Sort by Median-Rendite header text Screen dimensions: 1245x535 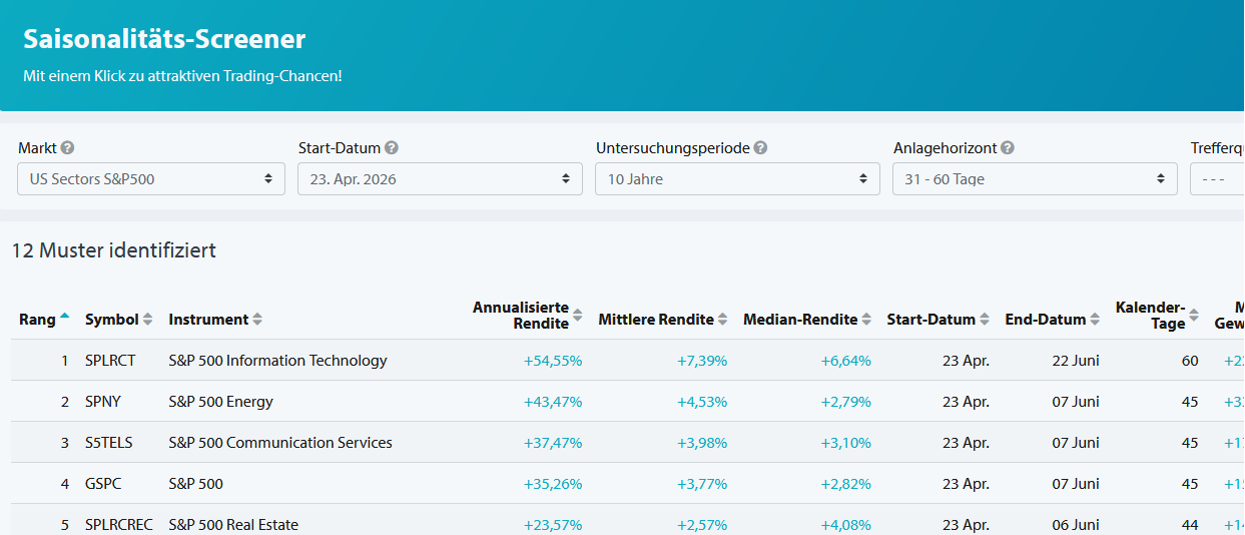pyautogui.click(x=800, y=320)
